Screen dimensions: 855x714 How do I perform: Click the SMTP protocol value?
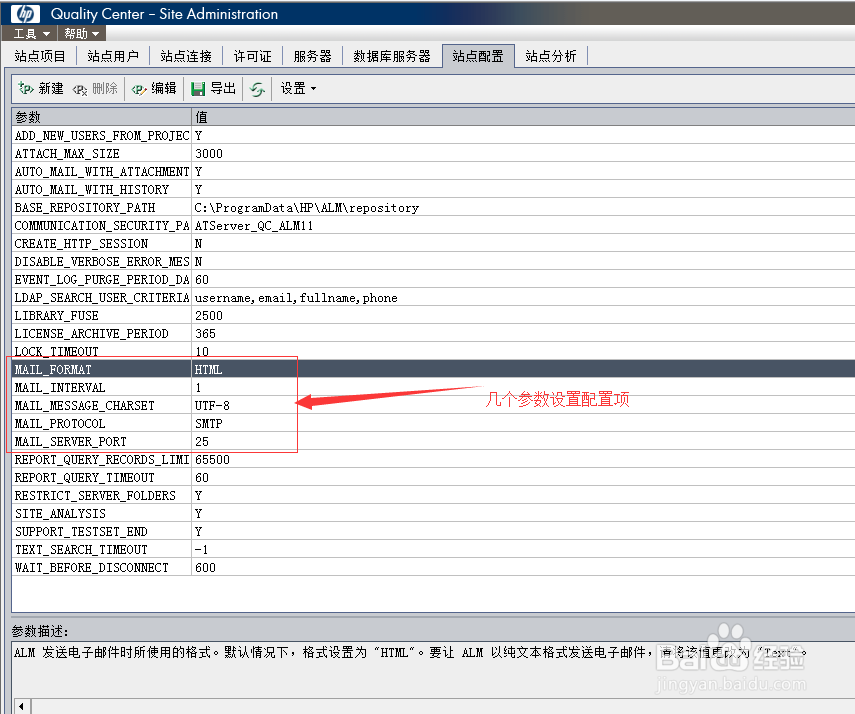(209, 424)
